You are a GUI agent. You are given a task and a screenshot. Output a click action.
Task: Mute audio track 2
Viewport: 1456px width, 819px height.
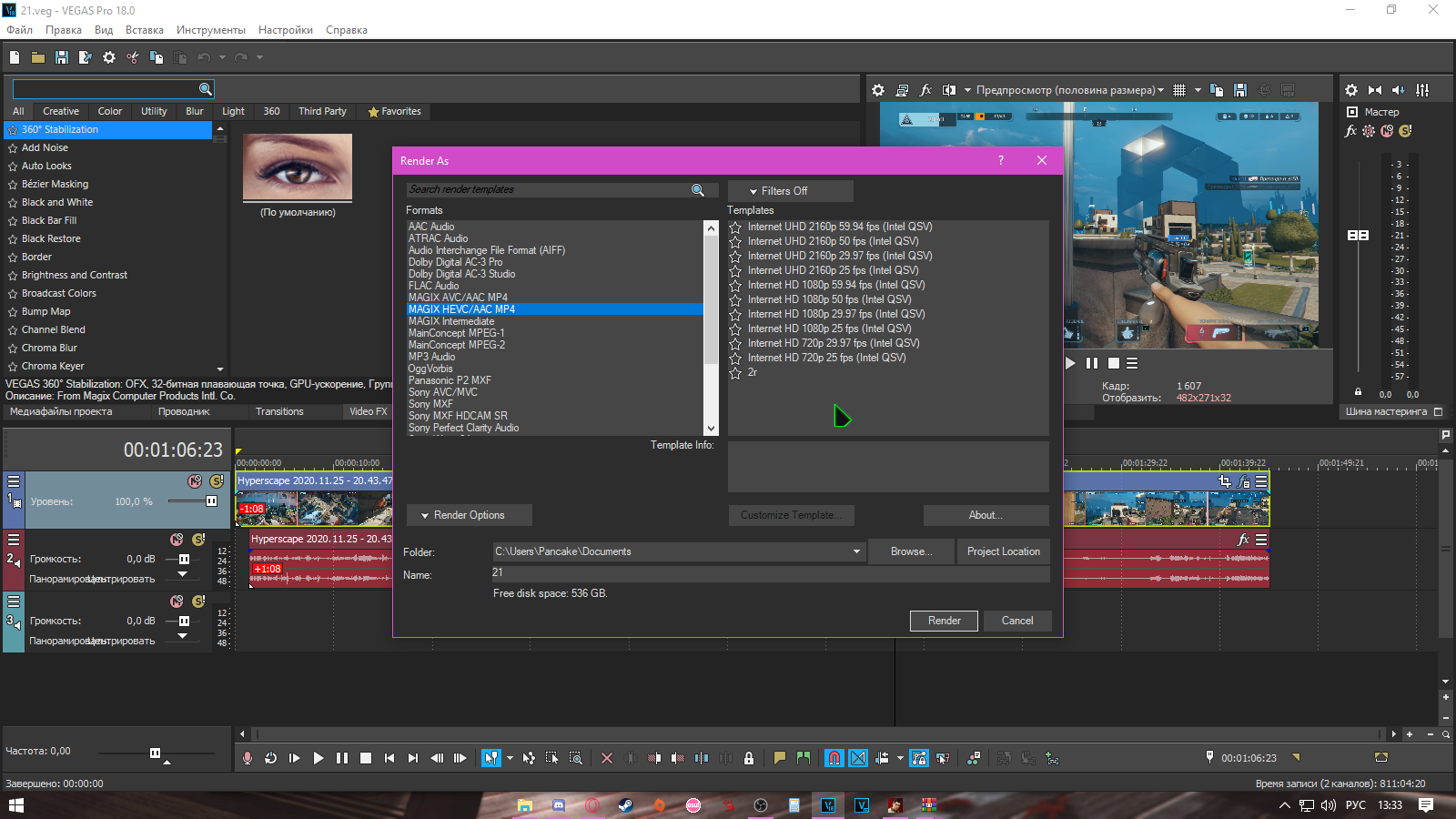(177, 540)
